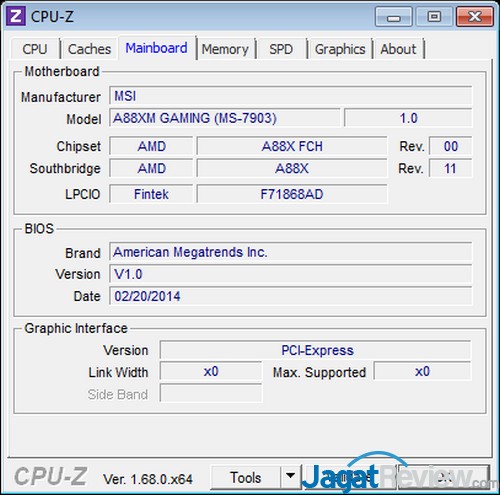Click the Tools button

[x=246, y=478]
